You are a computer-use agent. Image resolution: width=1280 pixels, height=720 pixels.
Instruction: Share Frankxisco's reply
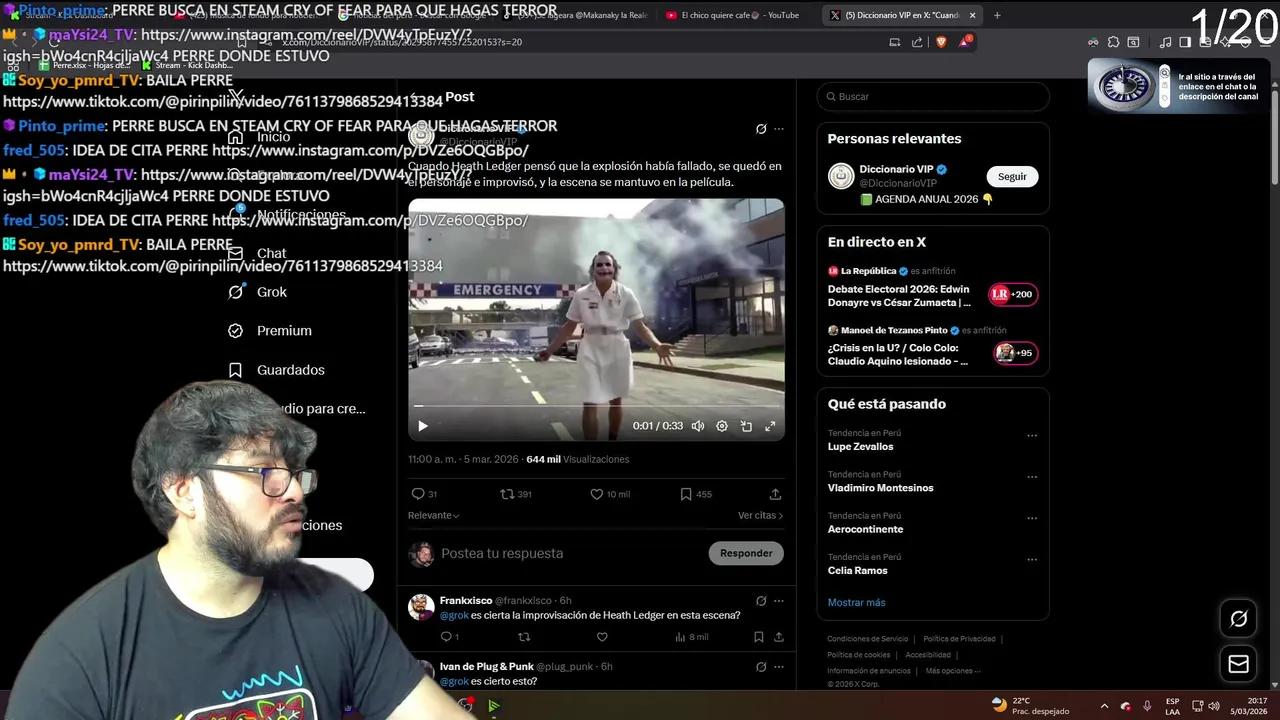click(x=778, y=637)
